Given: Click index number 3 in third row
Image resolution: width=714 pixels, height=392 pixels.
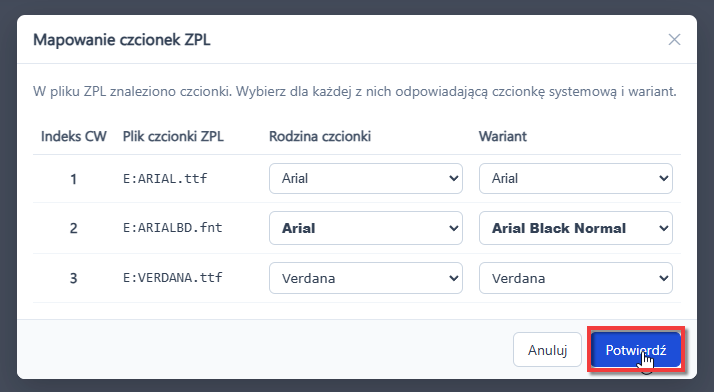Looking at the screenshot, I should click(x=73, y=278).
